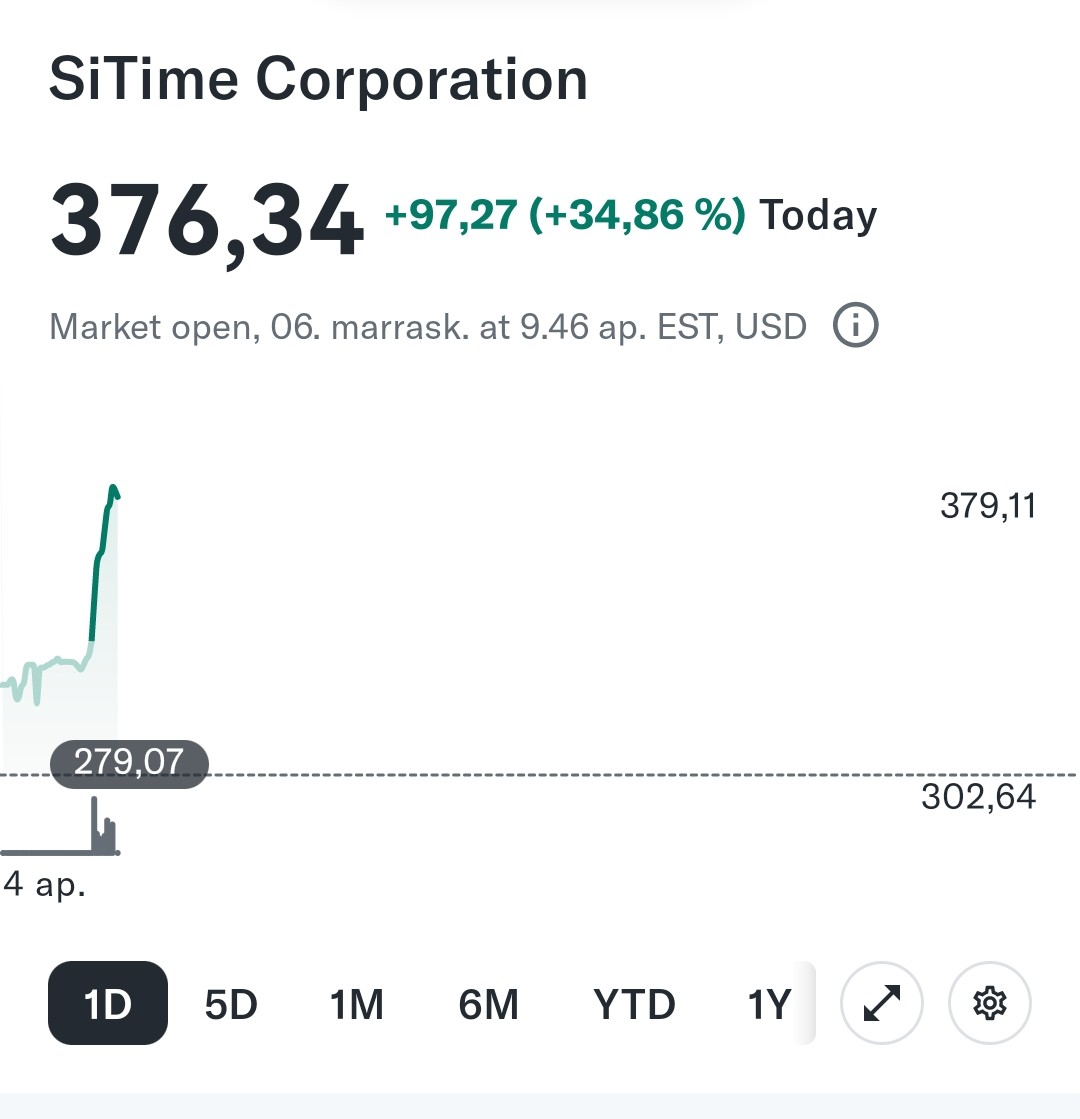1080x1119 pixels.
Task: Click the dark green price line peak
Action: [113, 490]
